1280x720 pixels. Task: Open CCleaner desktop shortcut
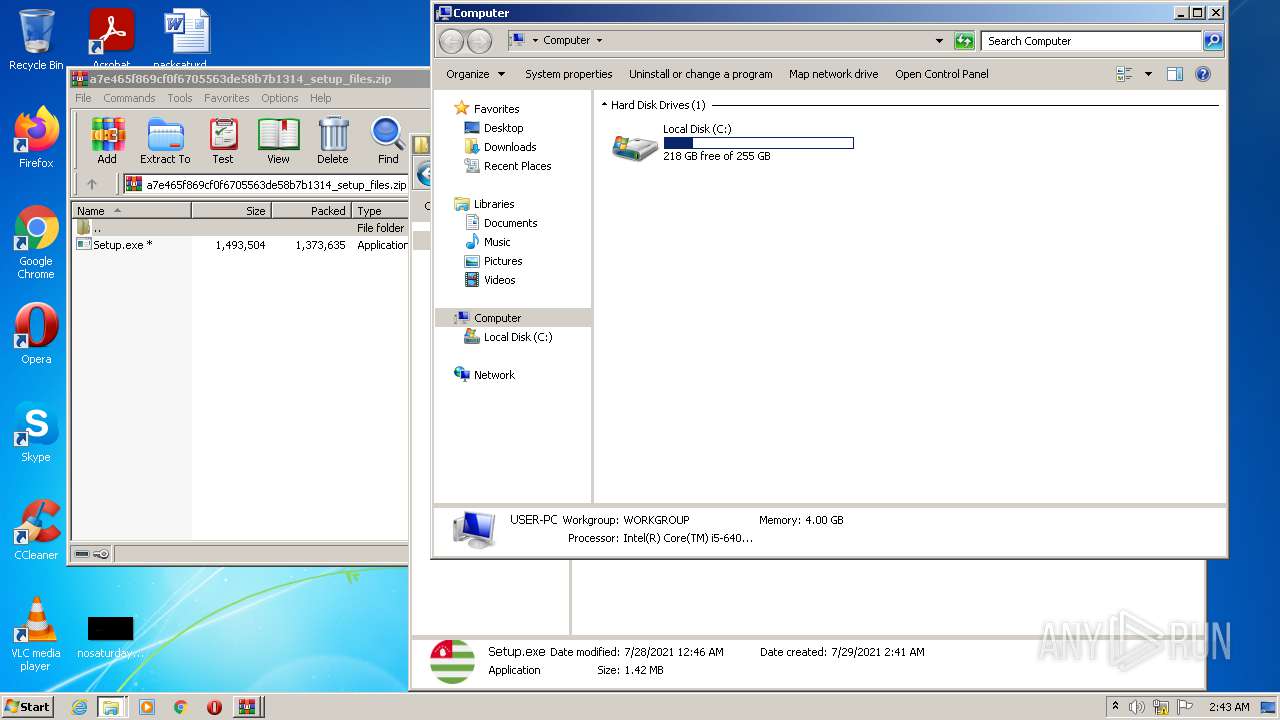36,530
